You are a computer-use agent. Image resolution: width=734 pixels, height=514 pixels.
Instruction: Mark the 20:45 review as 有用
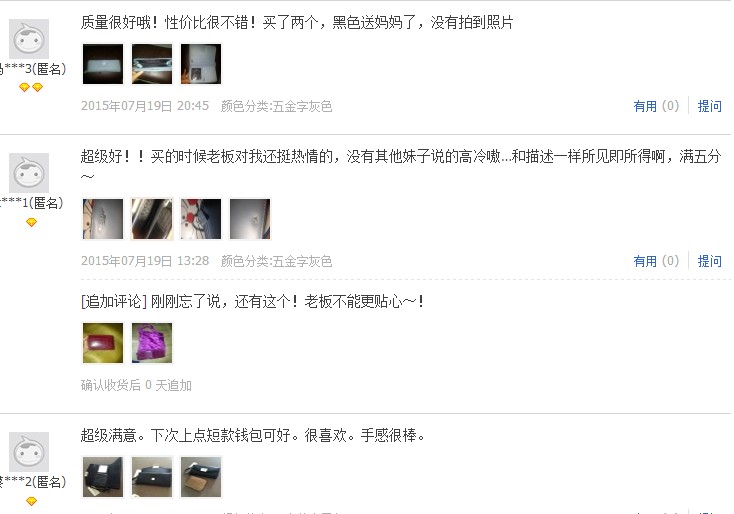click(x=656, y=106)
